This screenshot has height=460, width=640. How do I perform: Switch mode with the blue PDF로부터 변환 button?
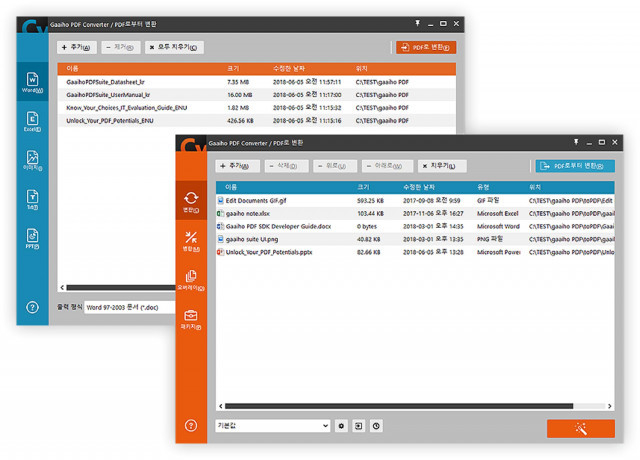pyautogui.click(x=575, y=166)
